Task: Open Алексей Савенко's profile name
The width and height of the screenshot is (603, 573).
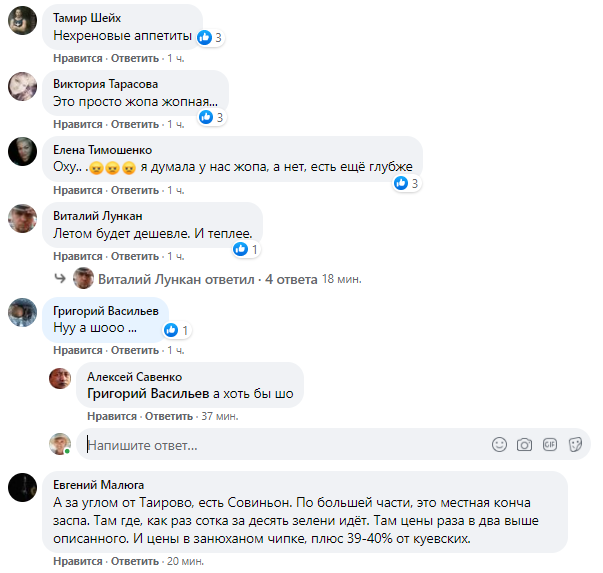Action: [x=135, y=377]
